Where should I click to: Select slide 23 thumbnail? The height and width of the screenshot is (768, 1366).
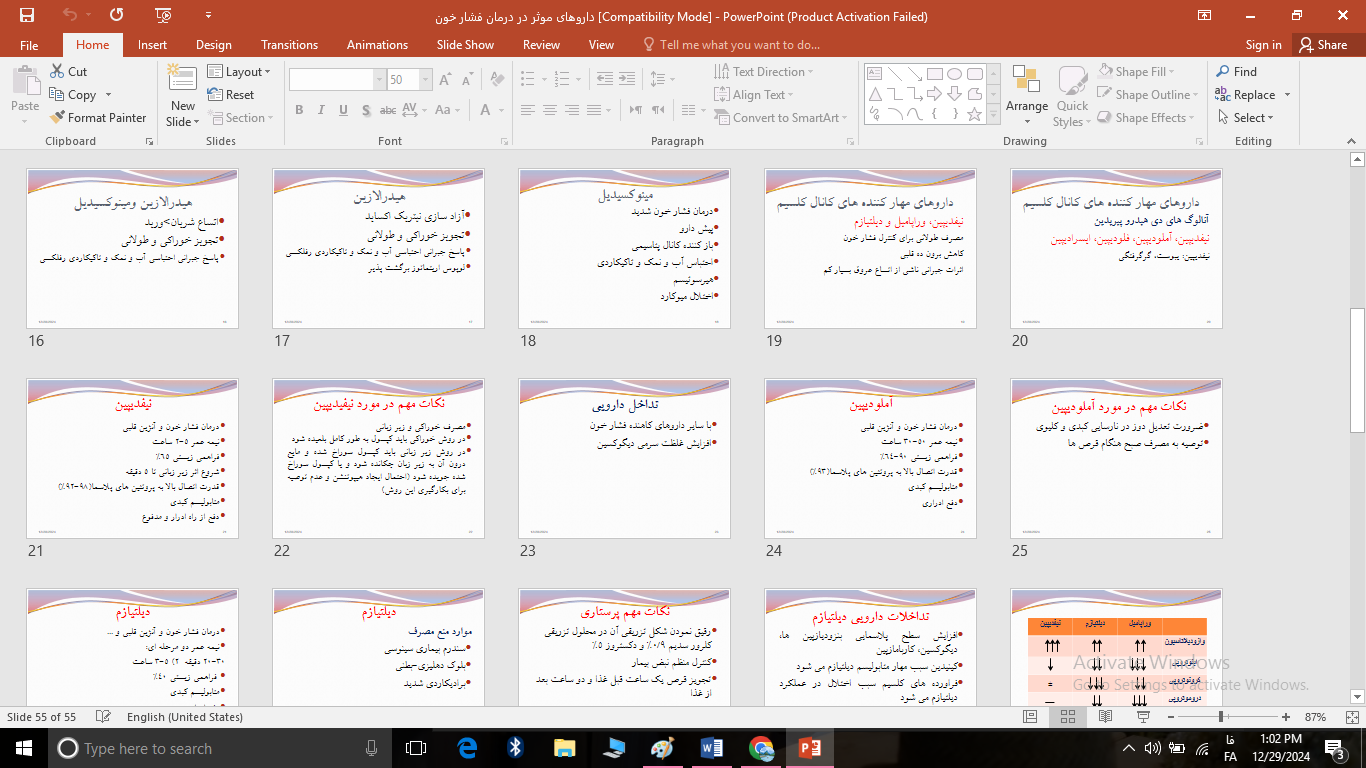624,458
